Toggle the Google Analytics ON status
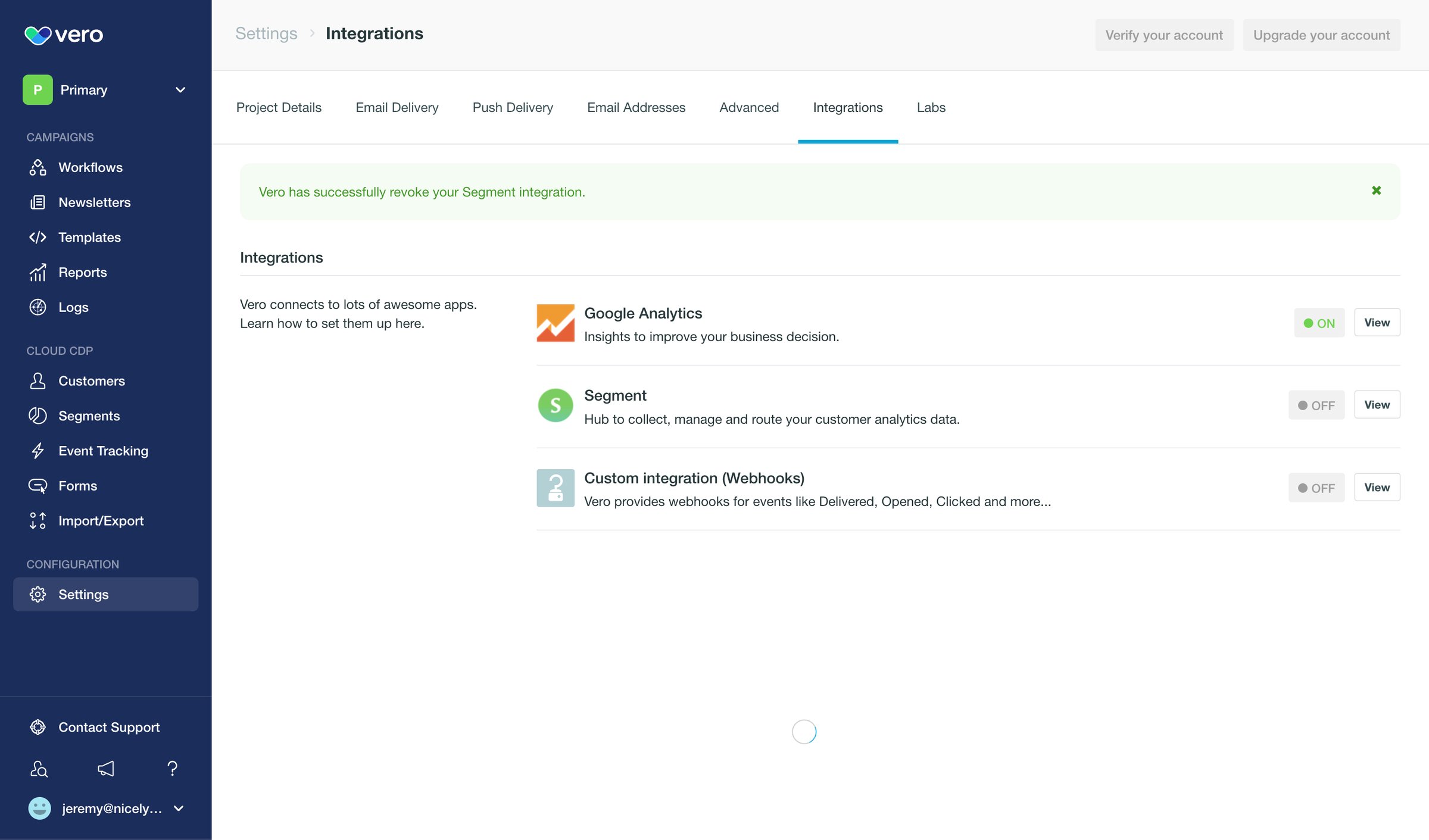 coord(1319,323)
